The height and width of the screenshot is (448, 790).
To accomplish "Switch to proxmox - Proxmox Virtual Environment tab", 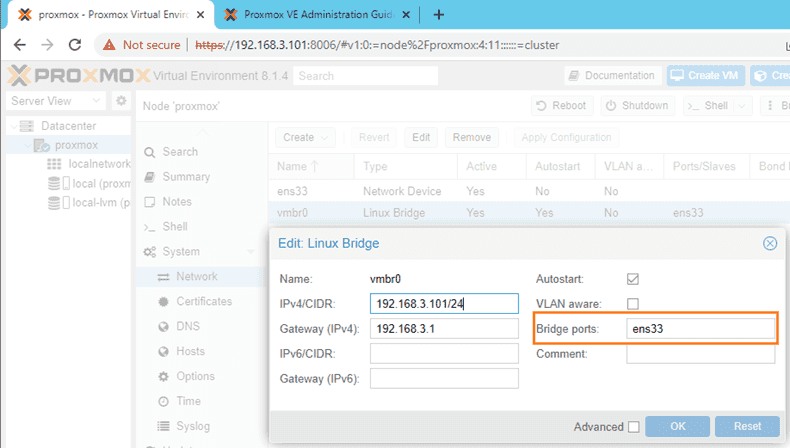I will (x=111, y=15).
